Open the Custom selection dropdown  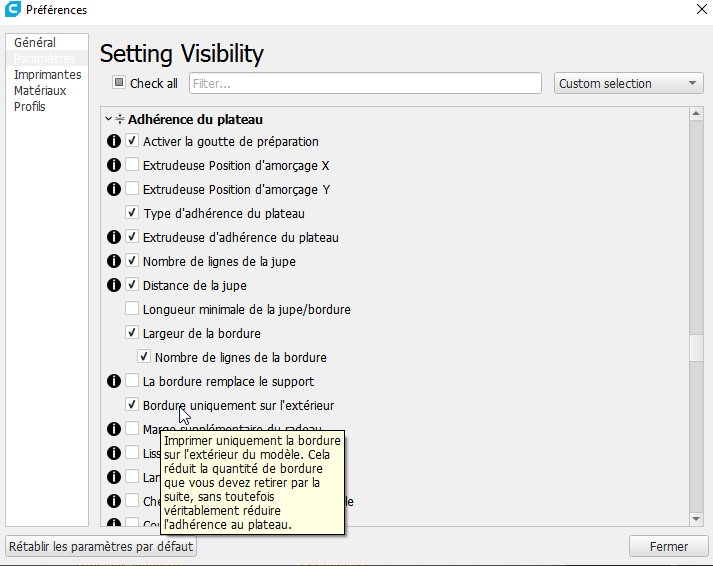tap(629, 84)
